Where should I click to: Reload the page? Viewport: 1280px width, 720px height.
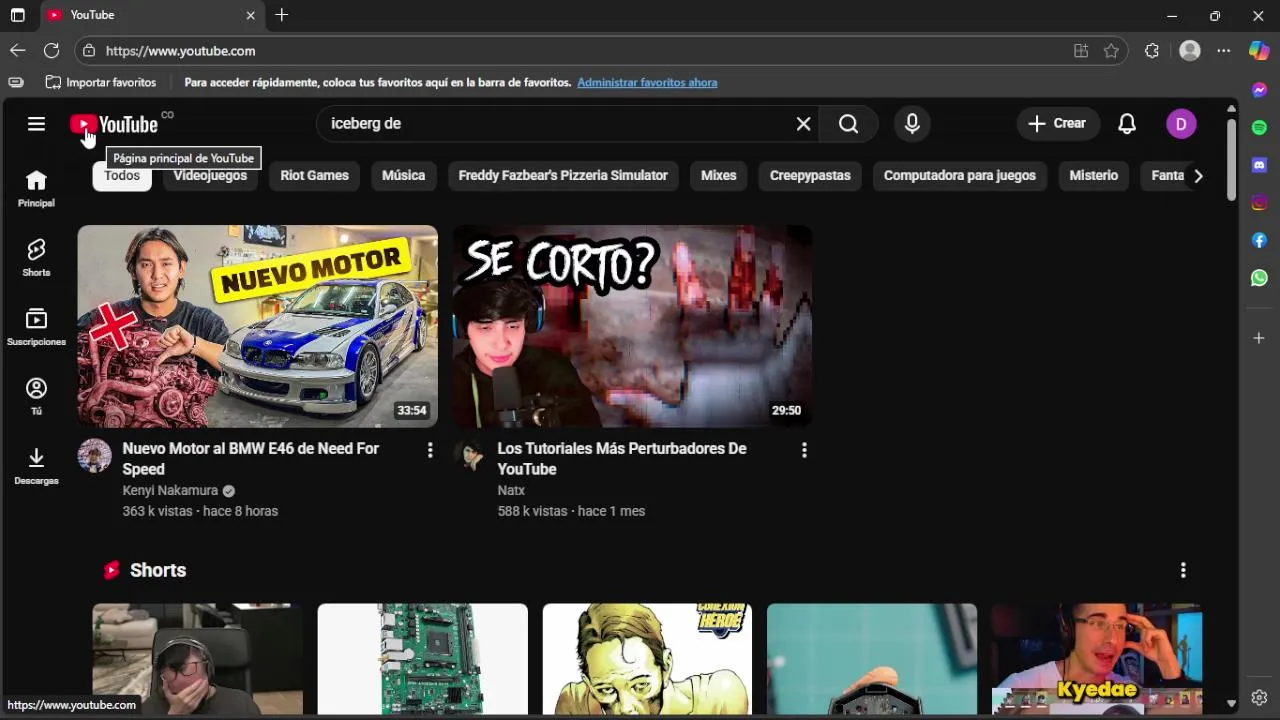click(x=52, y=51)
